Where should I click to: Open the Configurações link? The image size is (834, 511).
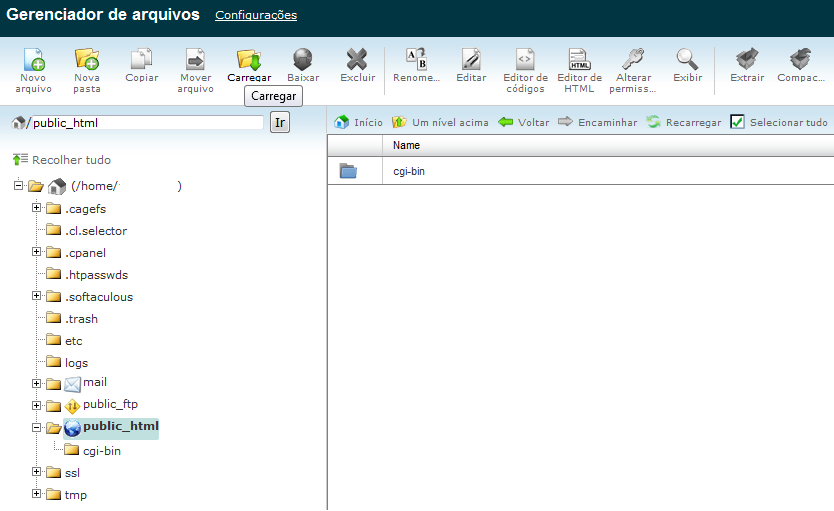256,15
